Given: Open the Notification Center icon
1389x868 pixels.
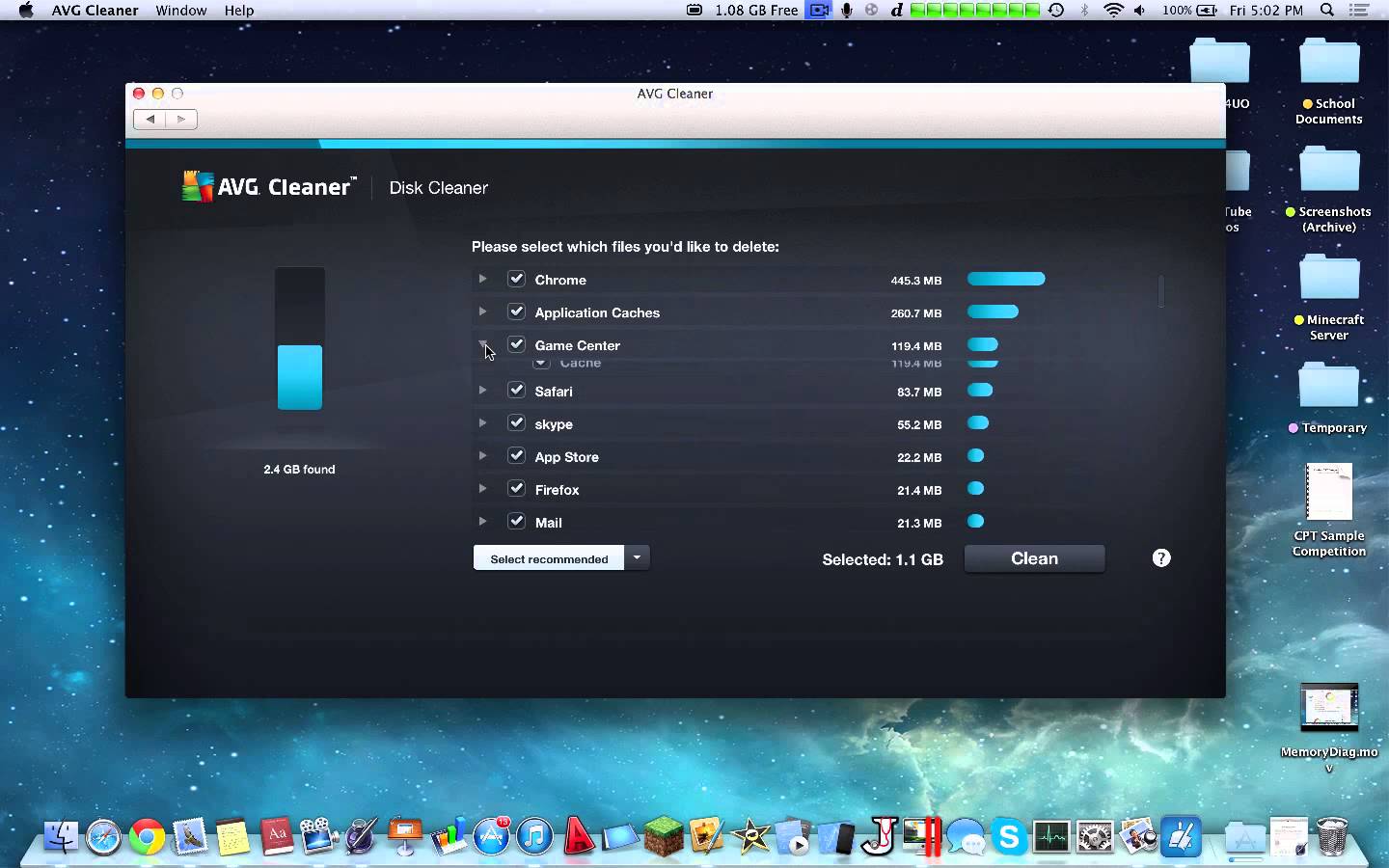Looking at the screenshot, I should coord(1360,11).
